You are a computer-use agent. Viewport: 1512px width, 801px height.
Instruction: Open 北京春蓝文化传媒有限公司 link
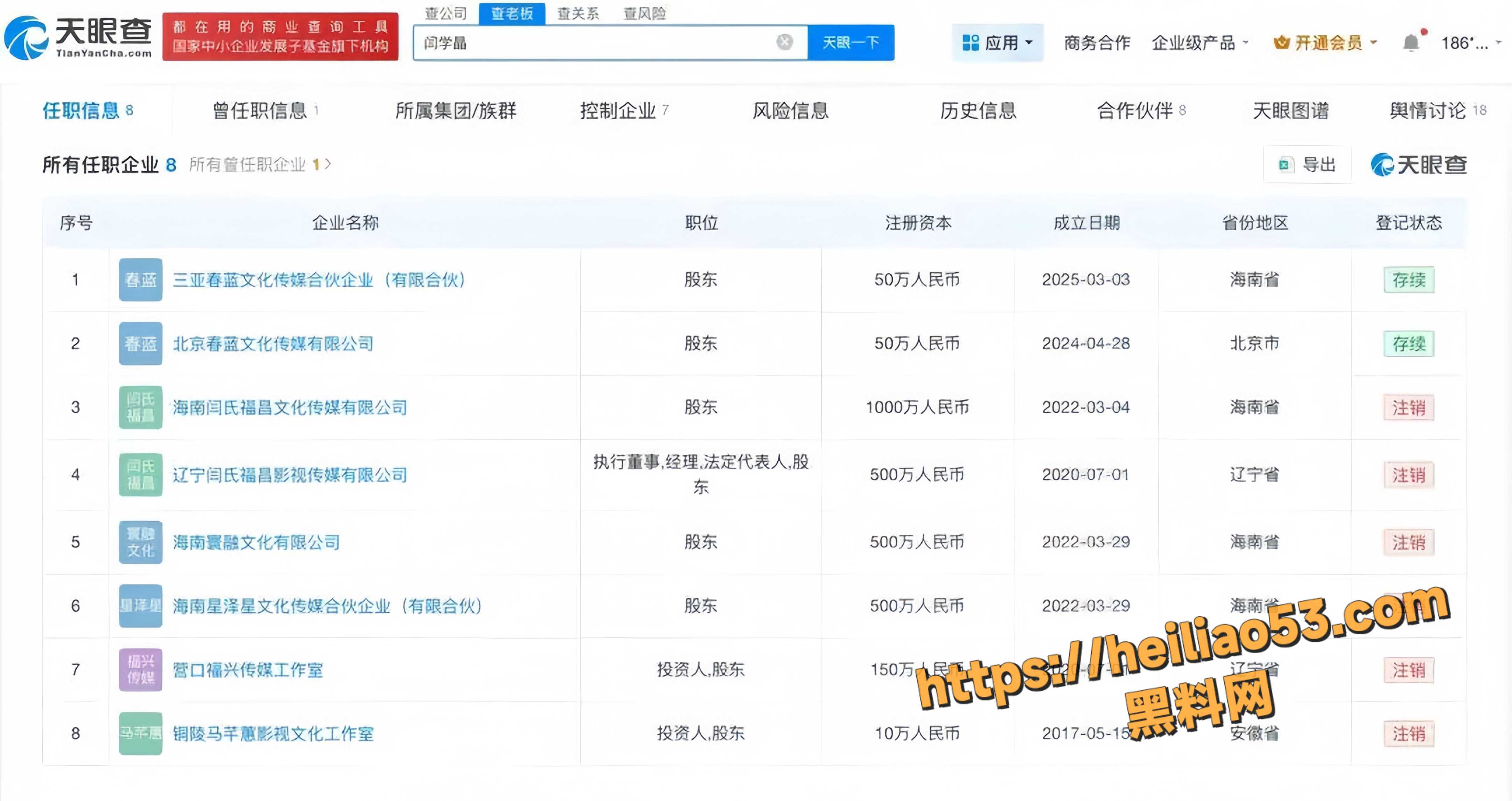[273, 343]
